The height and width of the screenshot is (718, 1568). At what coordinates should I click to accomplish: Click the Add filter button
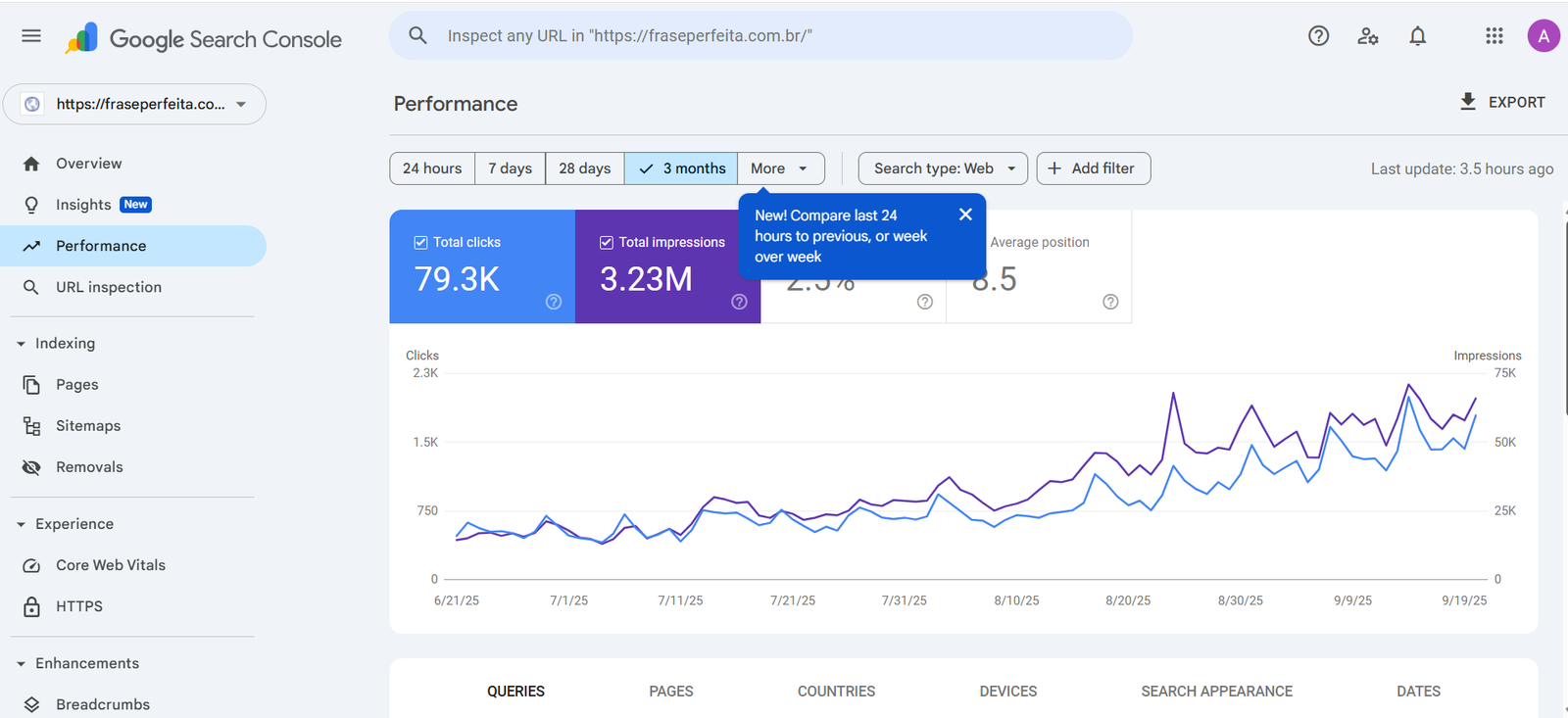pyautogui.click(x=1093, y=168)
